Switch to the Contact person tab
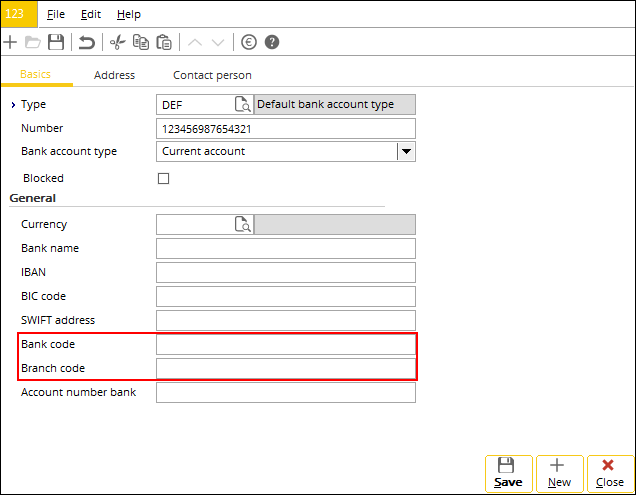 coord(212,75)
